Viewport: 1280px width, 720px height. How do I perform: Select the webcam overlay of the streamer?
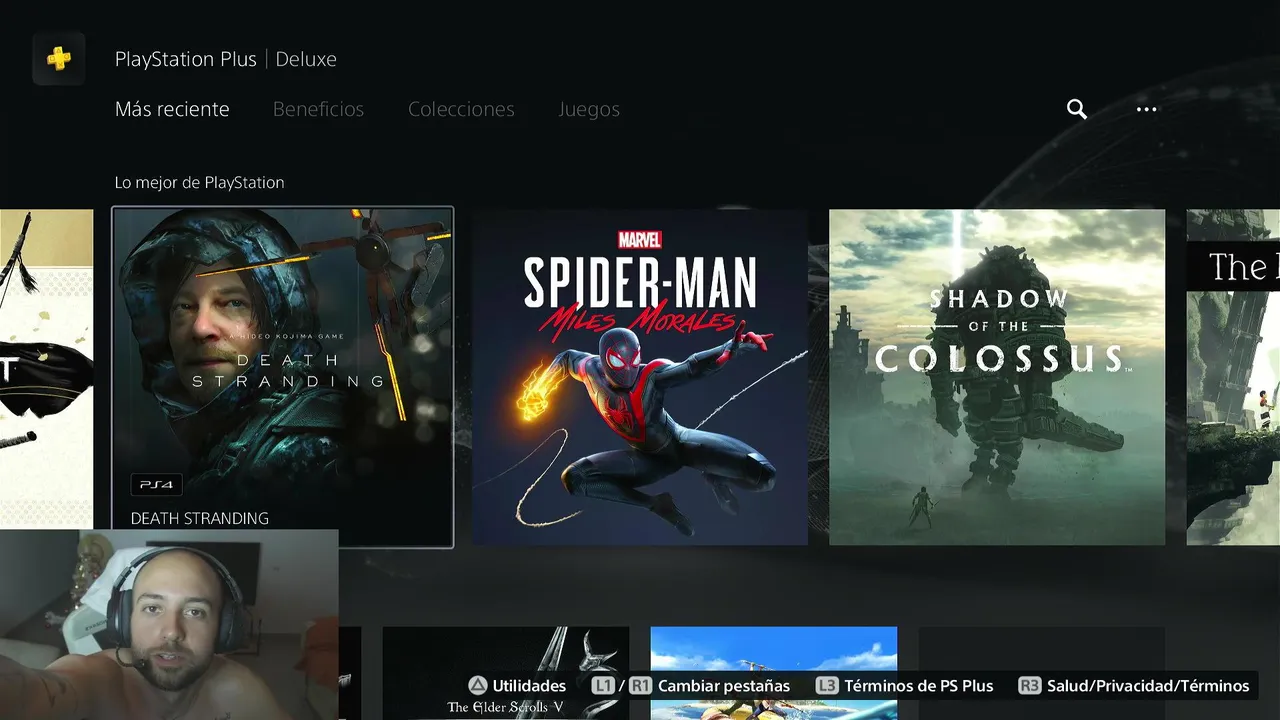[169, 625]
